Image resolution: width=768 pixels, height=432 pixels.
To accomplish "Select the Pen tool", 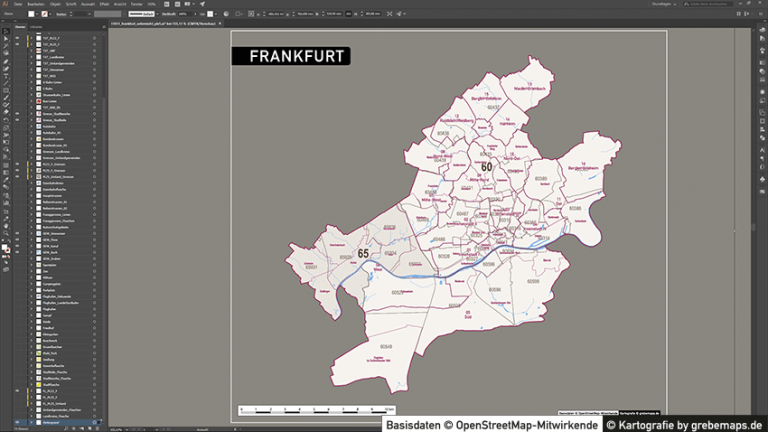I will (6, 62).
